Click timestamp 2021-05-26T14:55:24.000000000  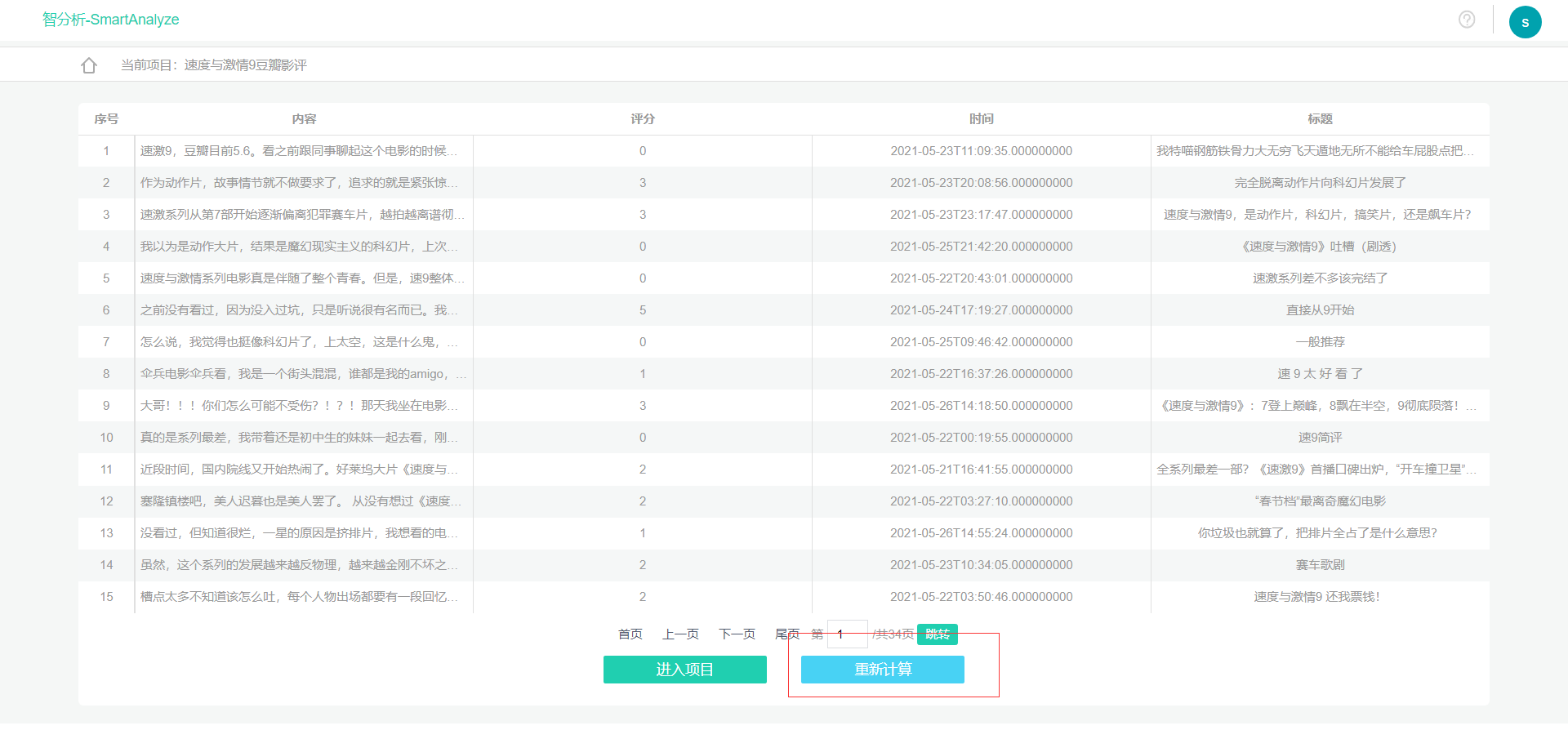[982, 533]
